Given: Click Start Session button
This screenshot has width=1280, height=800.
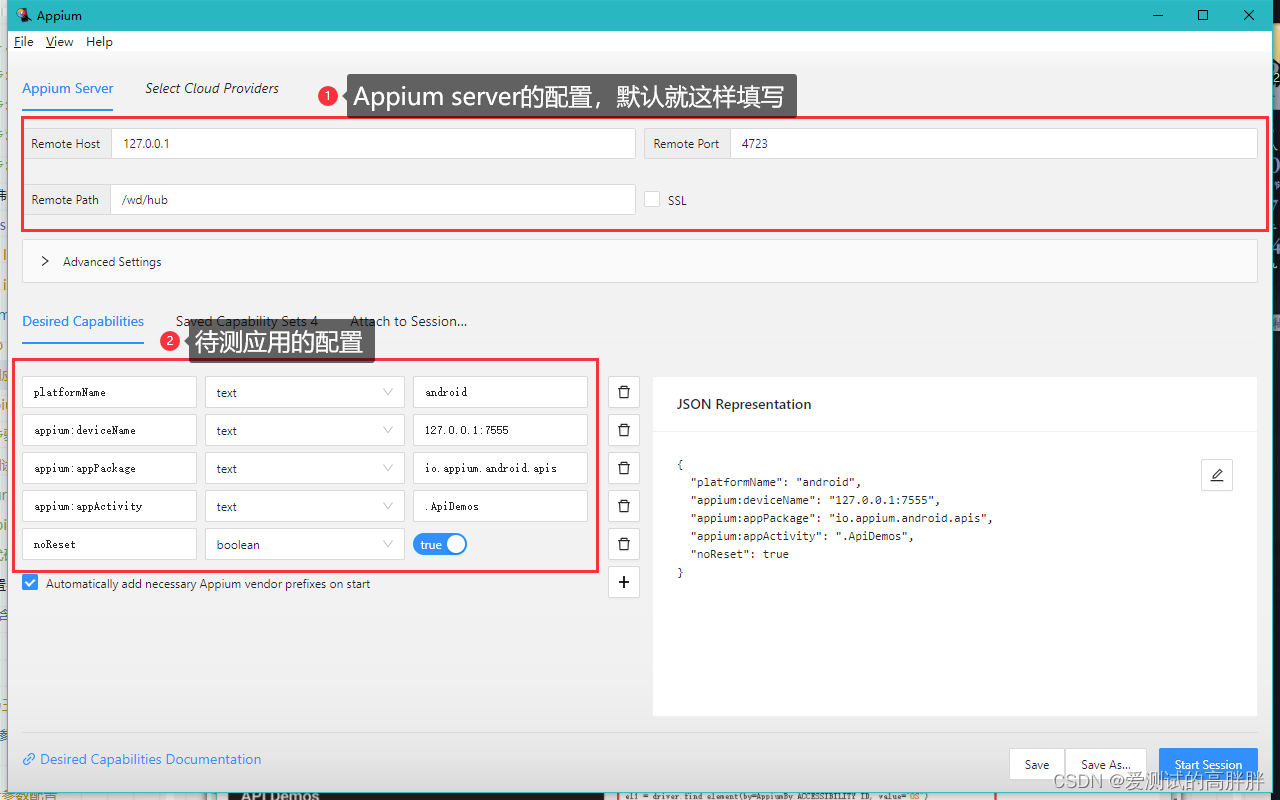Looking at the screenshot, I should (x=1208, y=764).
